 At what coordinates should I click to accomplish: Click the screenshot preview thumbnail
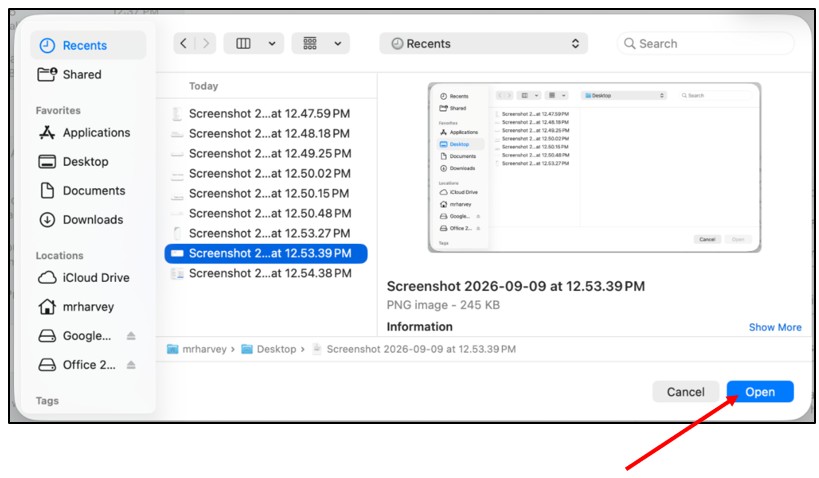click(x=594, y=167)
